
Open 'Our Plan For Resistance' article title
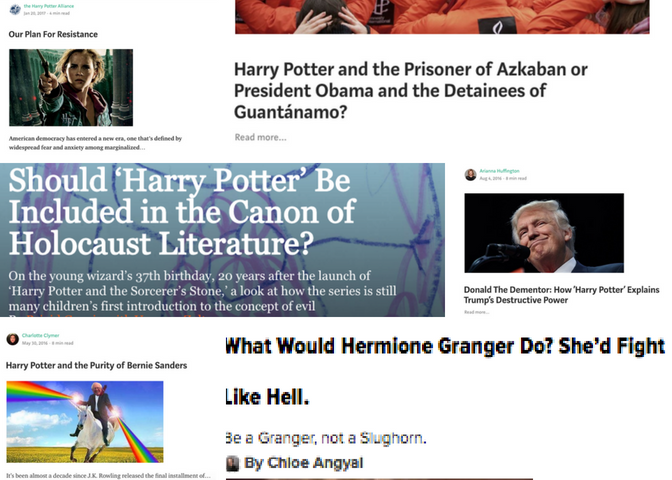(53, 34)
